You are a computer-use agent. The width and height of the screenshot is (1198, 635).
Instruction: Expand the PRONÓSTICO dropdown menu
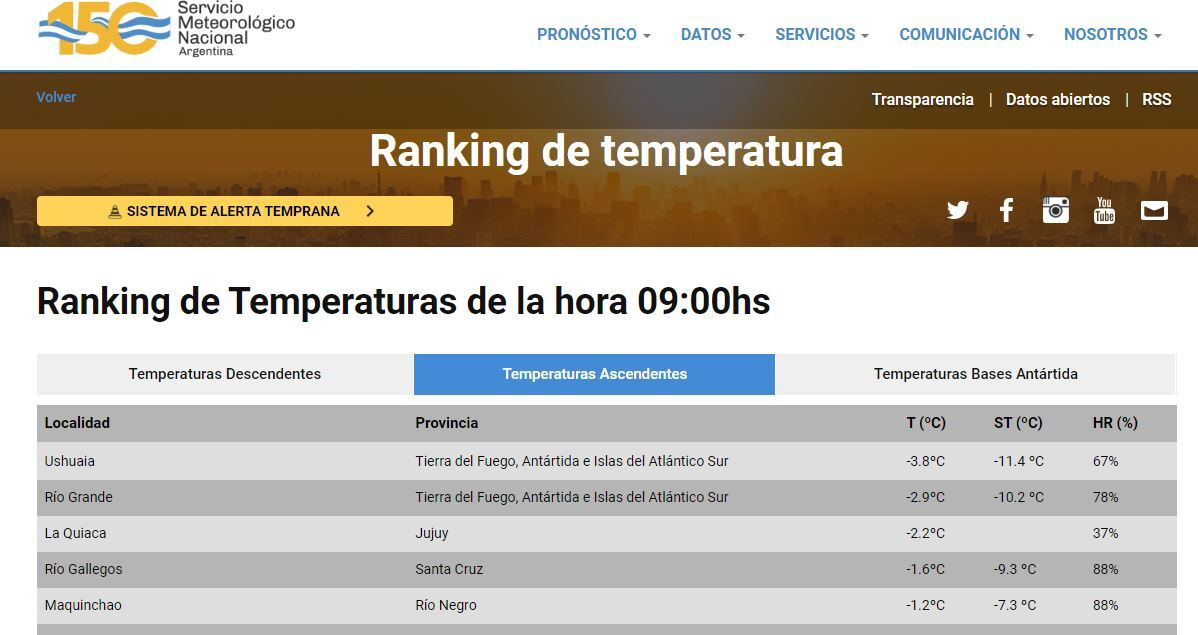coord(593,34)
